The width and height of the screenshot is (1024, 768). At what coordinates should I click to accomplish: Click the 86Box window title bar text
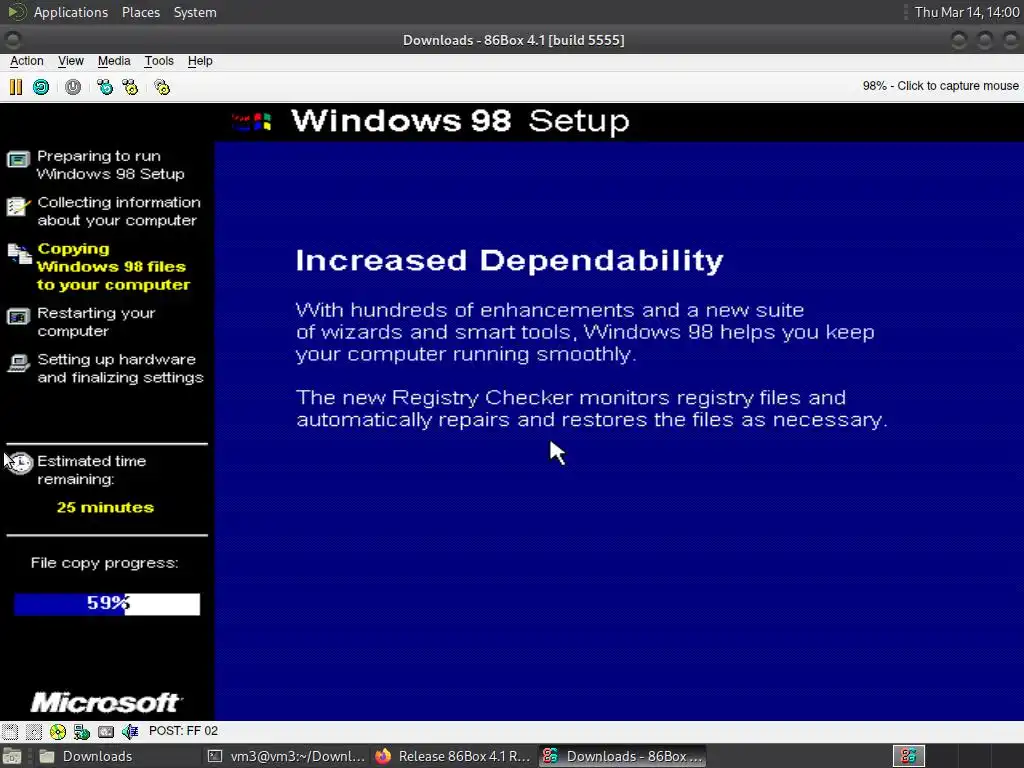point(513,40)
